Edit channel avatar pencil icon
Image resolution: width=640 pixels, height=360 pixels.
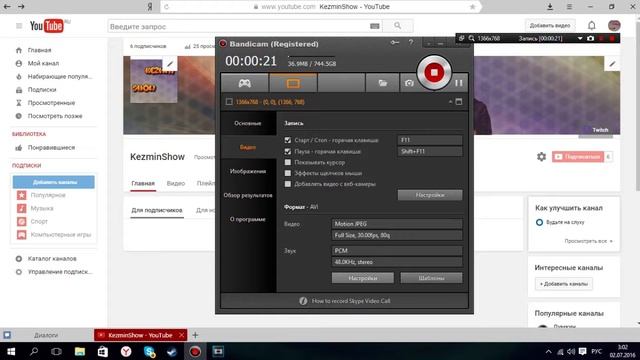coord(170,64)
